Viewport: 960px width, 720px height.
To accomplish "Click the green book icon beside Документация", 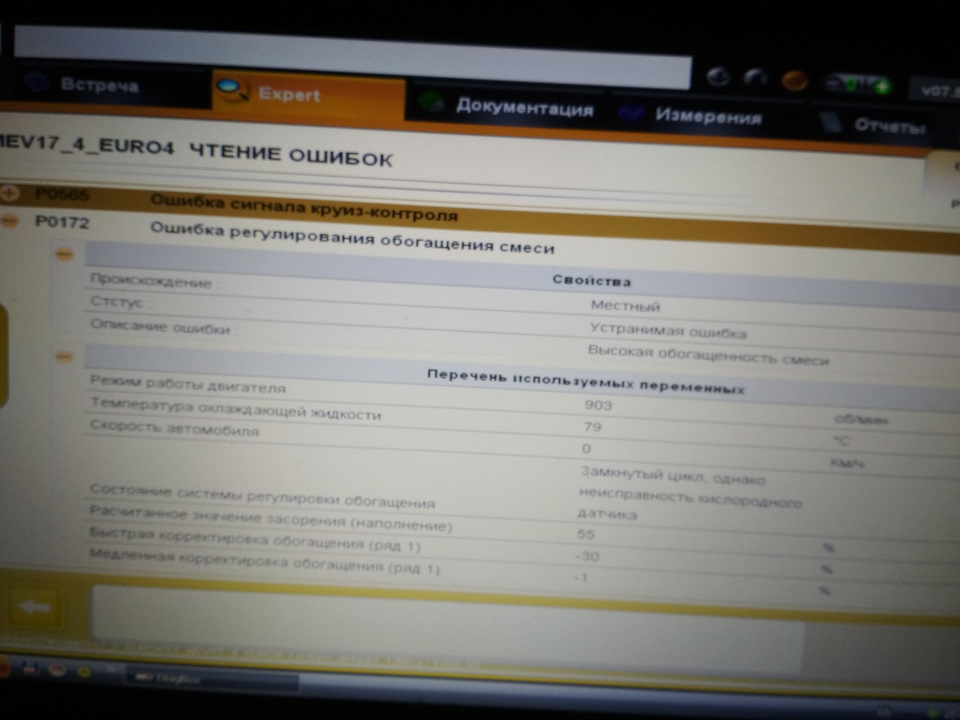I will coord(431,102).
